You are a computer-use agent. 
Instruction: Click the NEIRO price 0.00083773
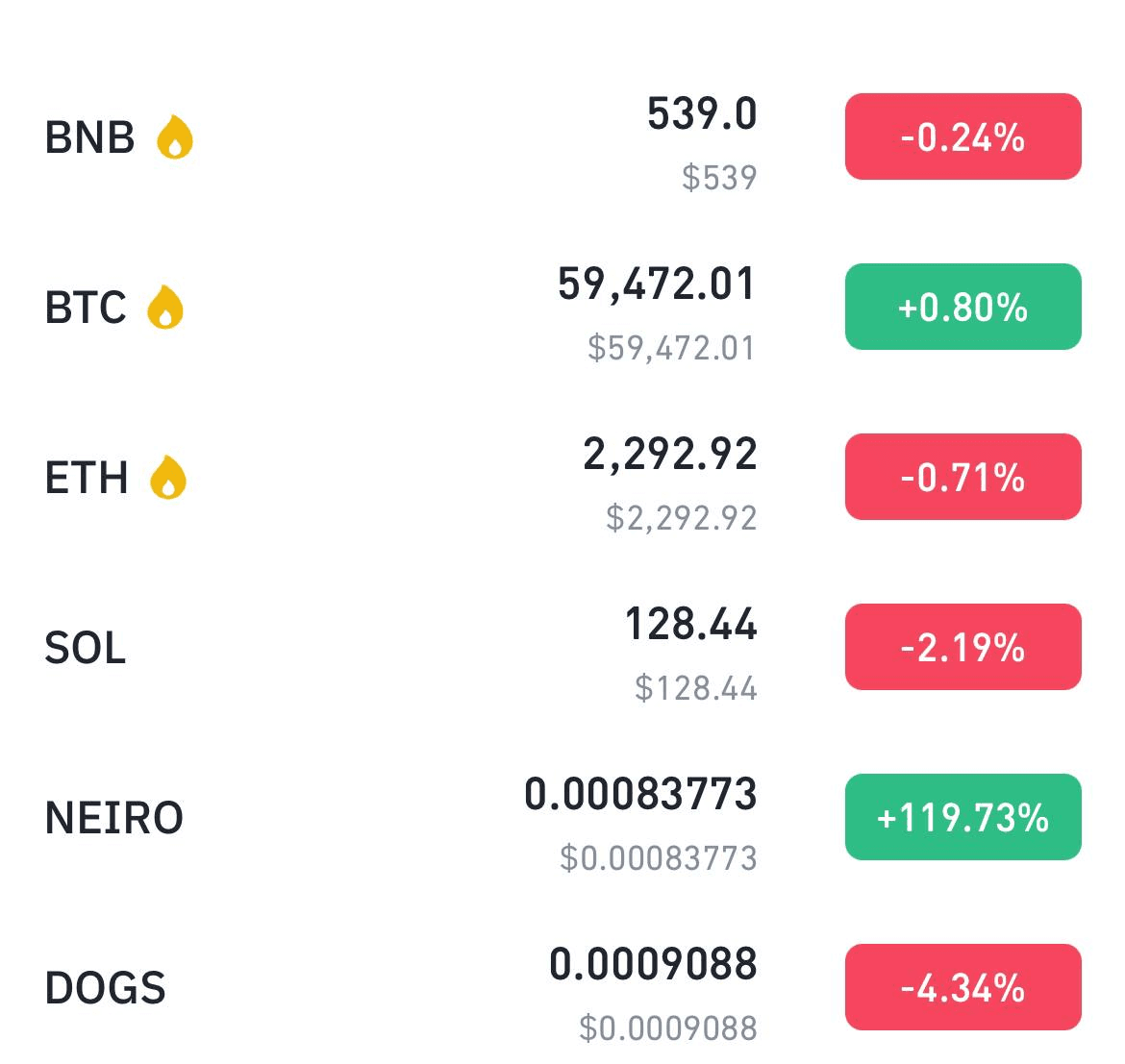pos(640,794)
